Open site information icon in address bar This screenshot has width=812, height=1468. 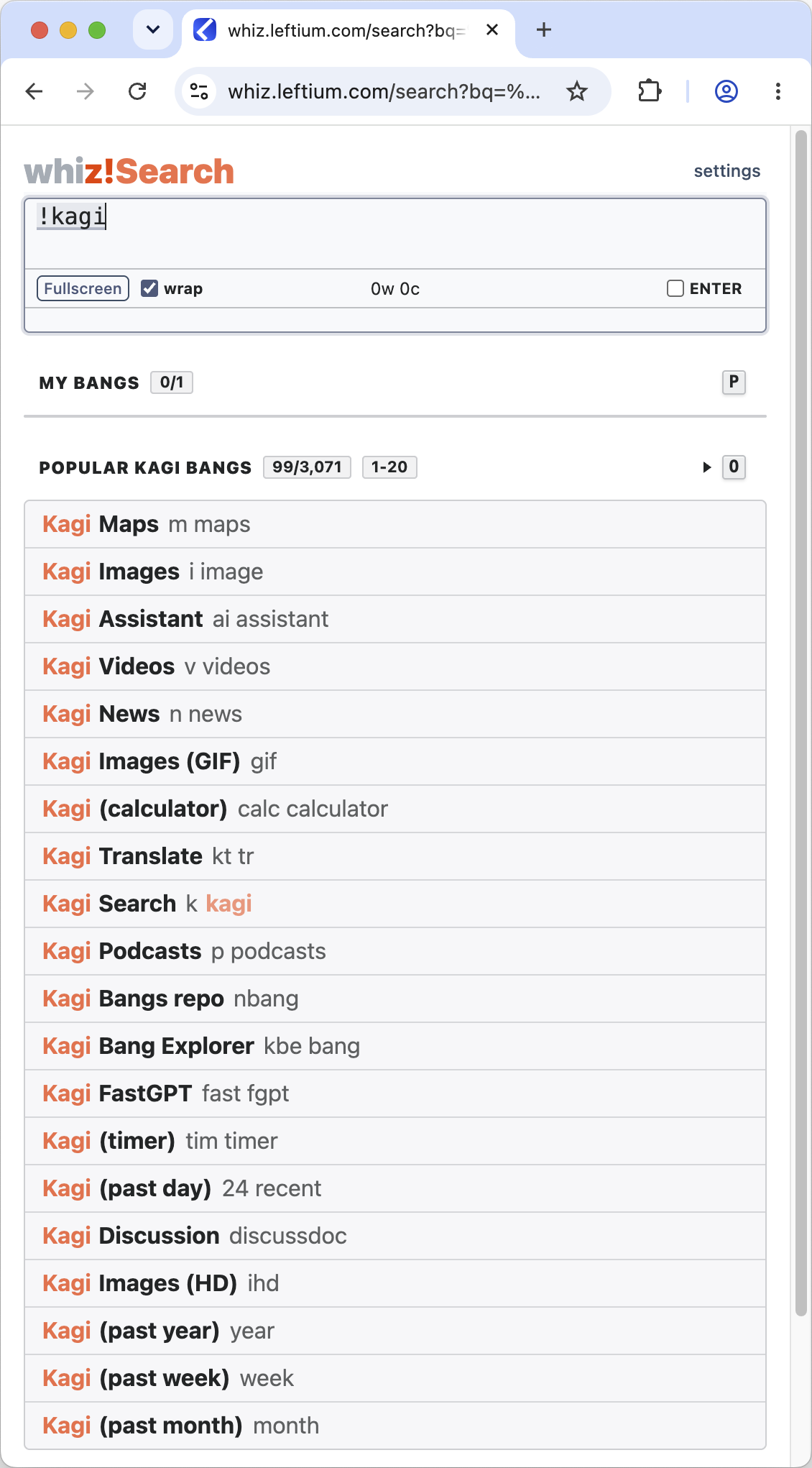pos(199,91)
